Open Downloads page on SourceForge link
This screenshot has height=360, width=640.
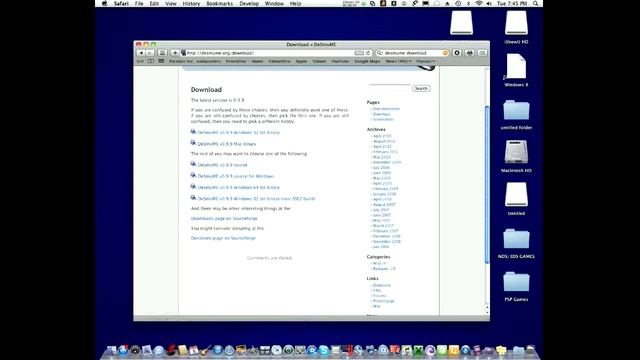pos(224,219)
